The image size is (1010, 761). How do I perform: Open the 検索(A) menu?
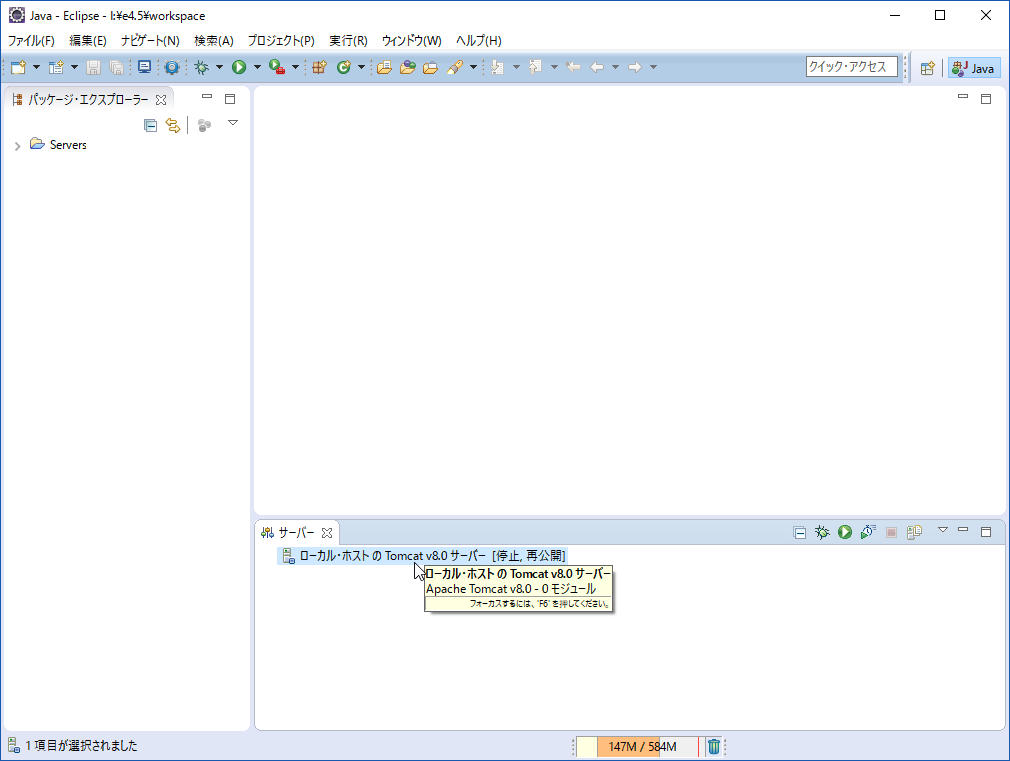tap(213, 41)
